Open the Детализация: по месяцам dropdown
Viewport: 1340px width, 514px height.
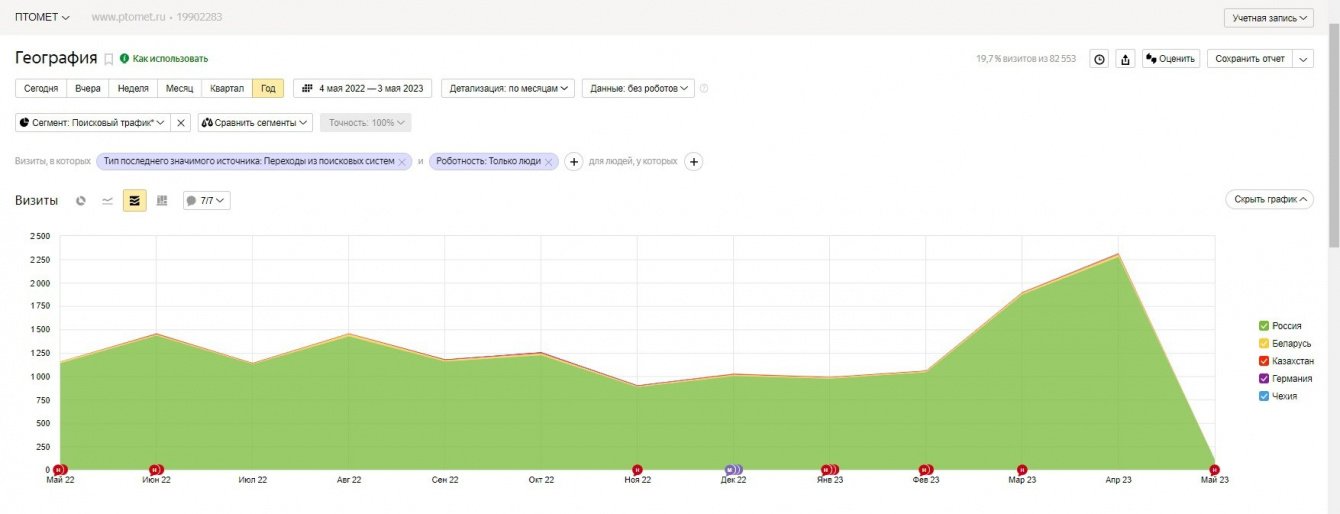pyautogui.click(x=509, y=88)
